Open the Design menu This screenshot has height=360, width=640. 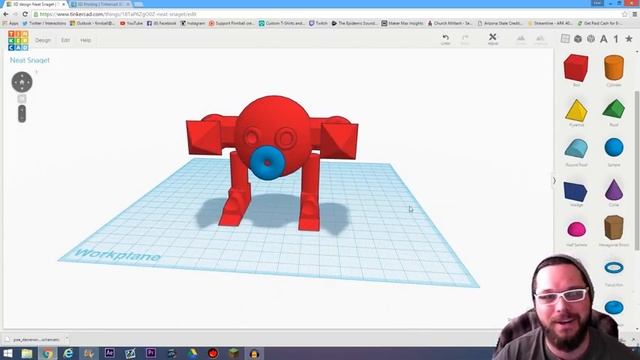click(x=43, y=40)
